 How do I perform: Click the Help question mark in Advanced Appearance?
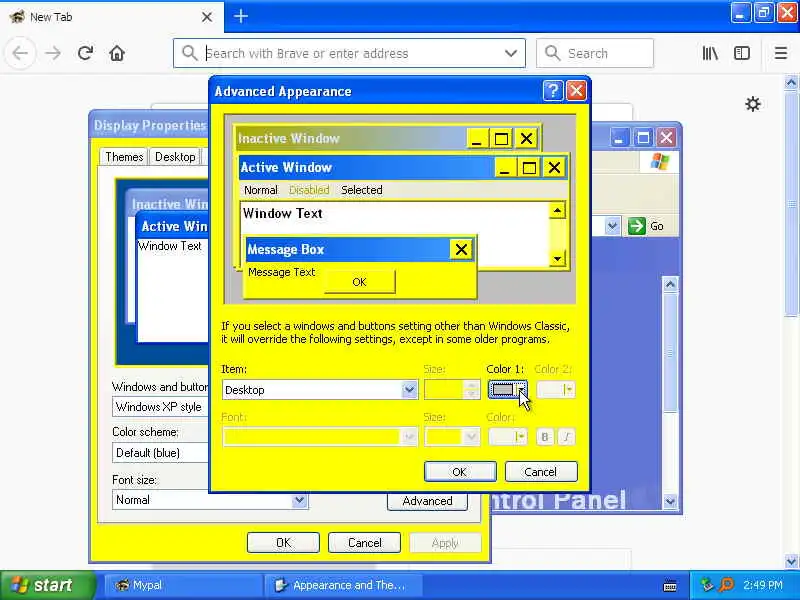[553, 91]
